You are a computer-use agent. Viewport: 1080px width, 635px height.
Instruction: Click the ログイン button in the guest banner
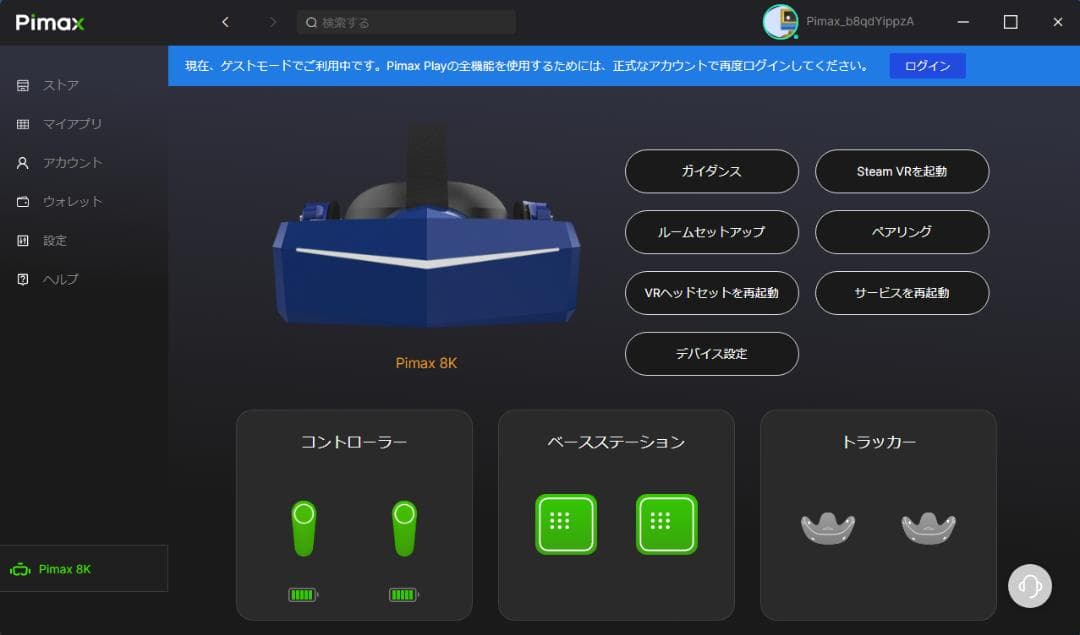pyautogui.click(x=927, y=65)
